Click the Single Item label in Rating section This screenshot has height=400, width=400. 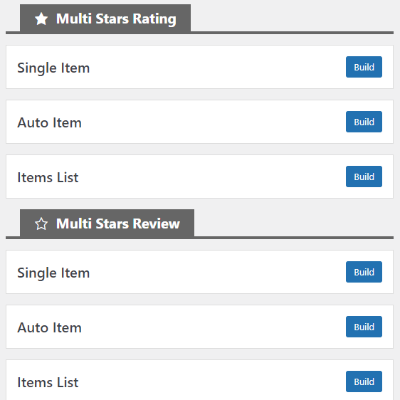click(53, 68)
